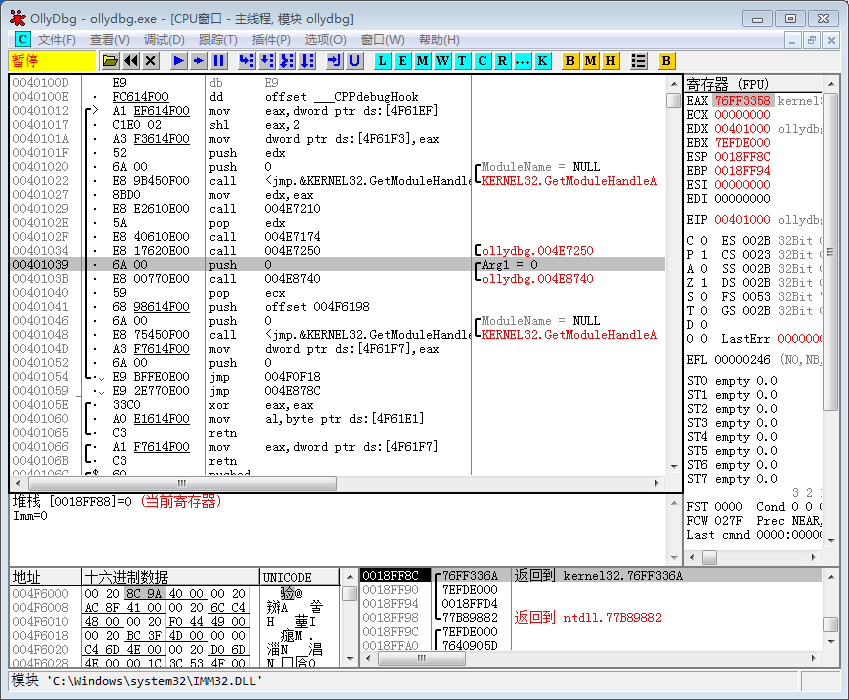The height and width of the screenshot is (700, 849).
Task: Click the disassembly horizontal scrollbar thumb
Action: tap(182, 483)
